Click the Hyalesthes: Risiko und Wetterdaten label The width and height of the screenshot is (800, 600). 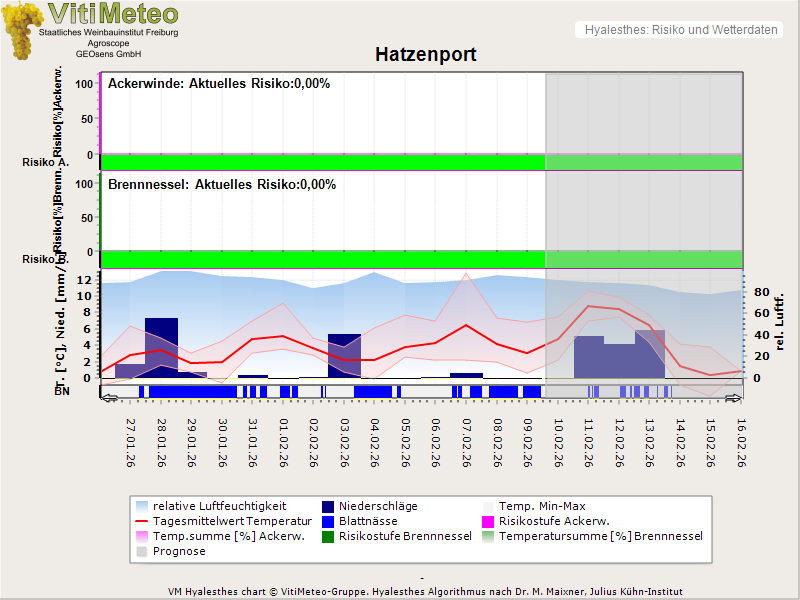[x=680, y=30]
